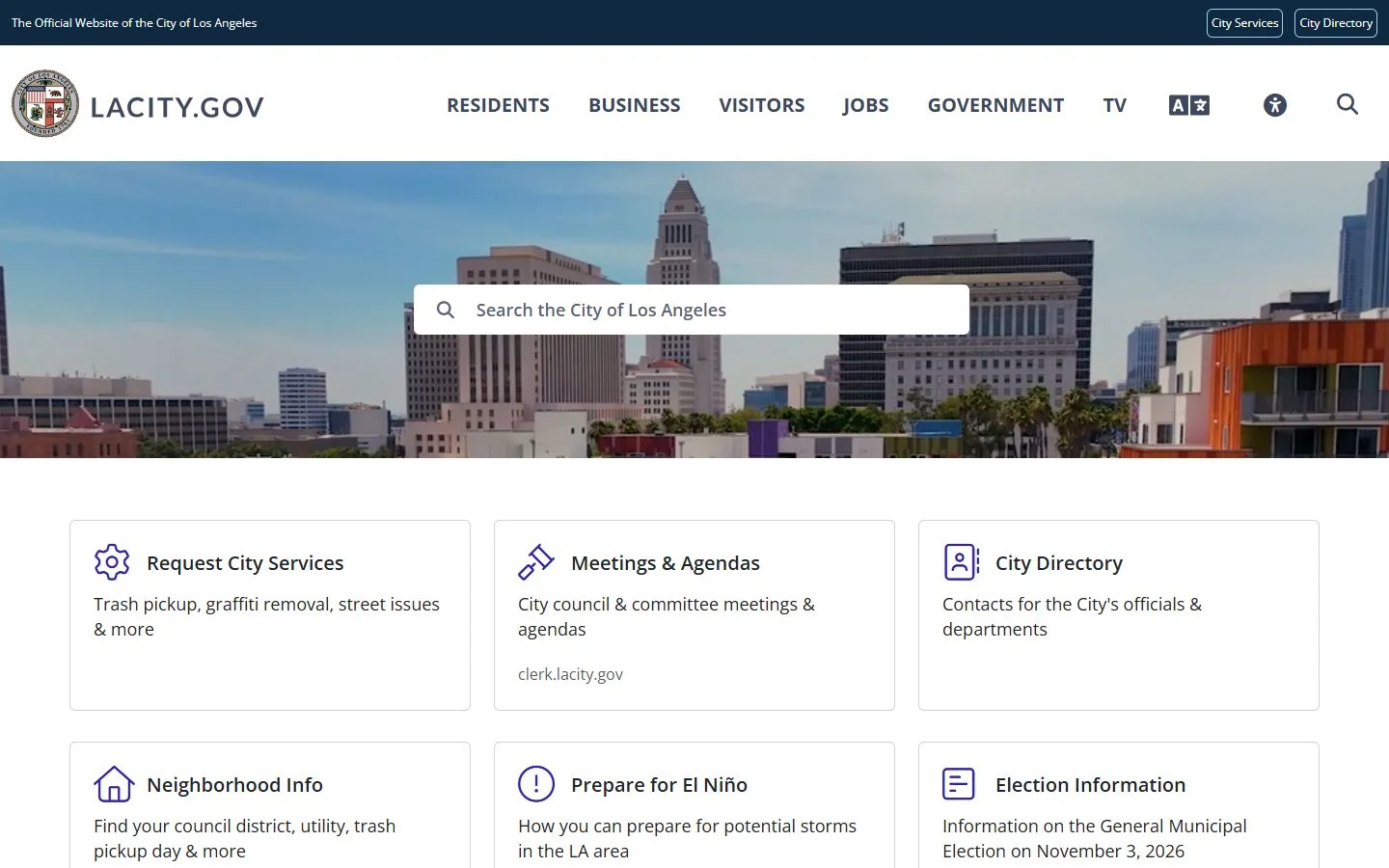Open the Prepare for El Niño heading link
1389x868 pixels.
tap(659, 785)
